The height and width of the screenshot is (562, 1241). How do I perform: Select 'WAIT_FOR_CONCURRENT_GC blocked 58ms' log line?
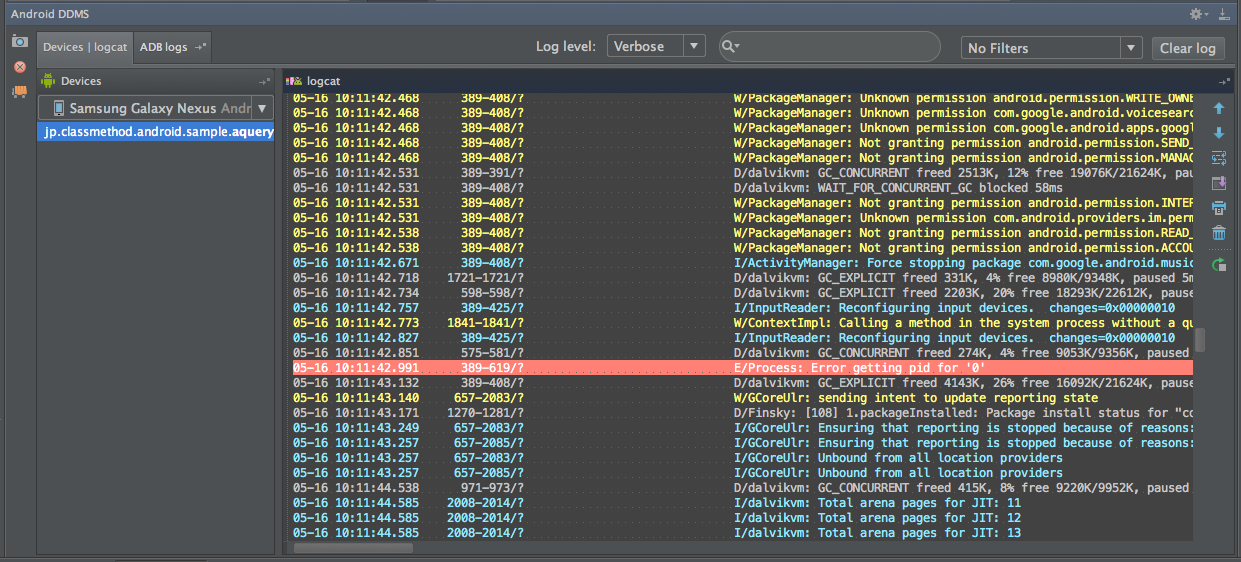(x=743, y=188)
